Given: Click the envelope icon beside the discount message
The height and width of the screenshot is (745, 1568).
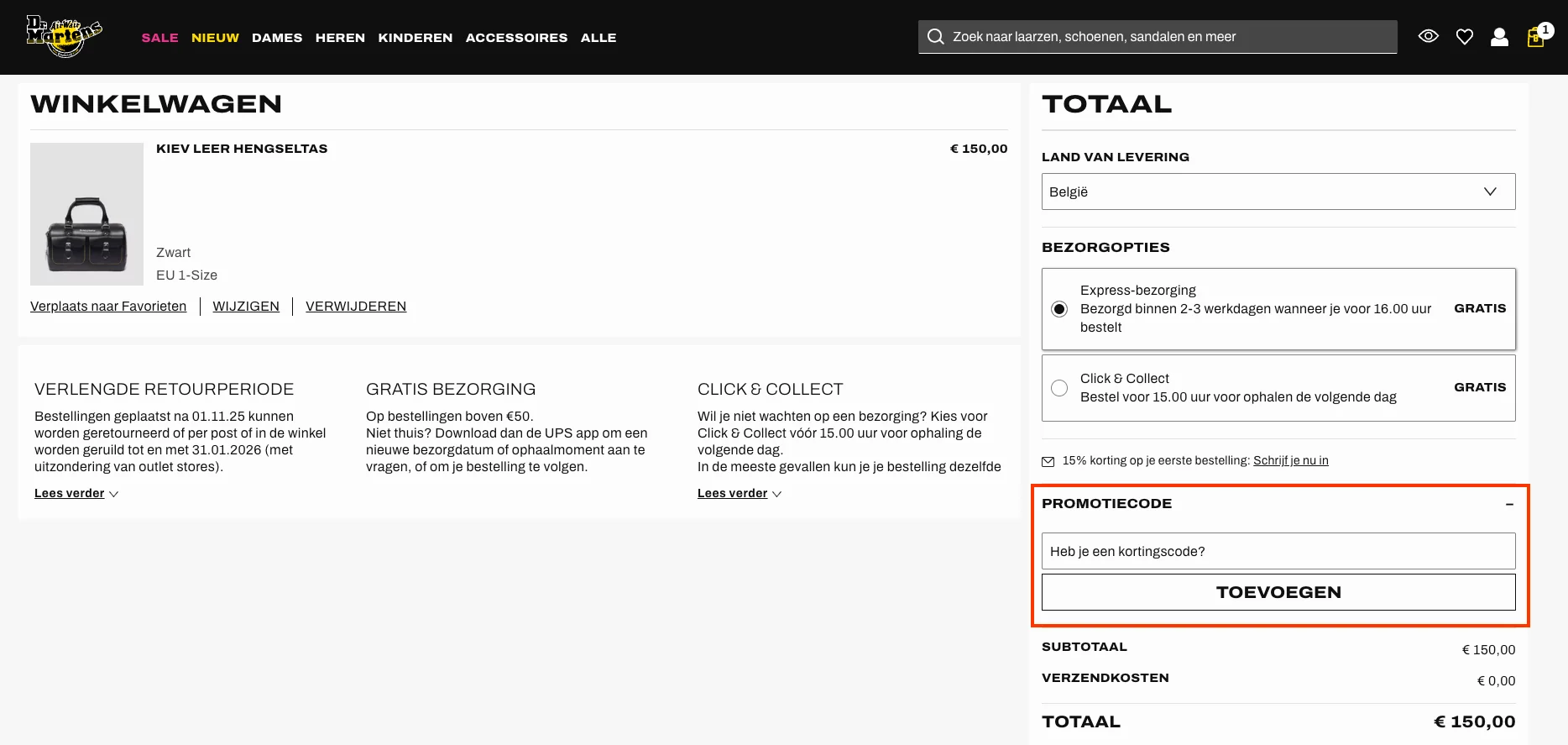Looking at the screenshot, I should point(1048,460).
